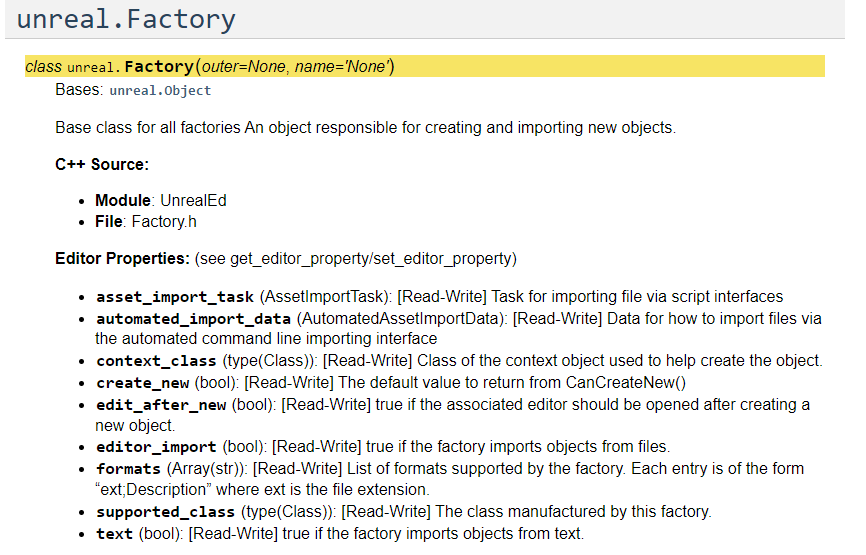Click the create_new property name
The height and width of the screenshot is (555, 866).
[x=142, y=383]
